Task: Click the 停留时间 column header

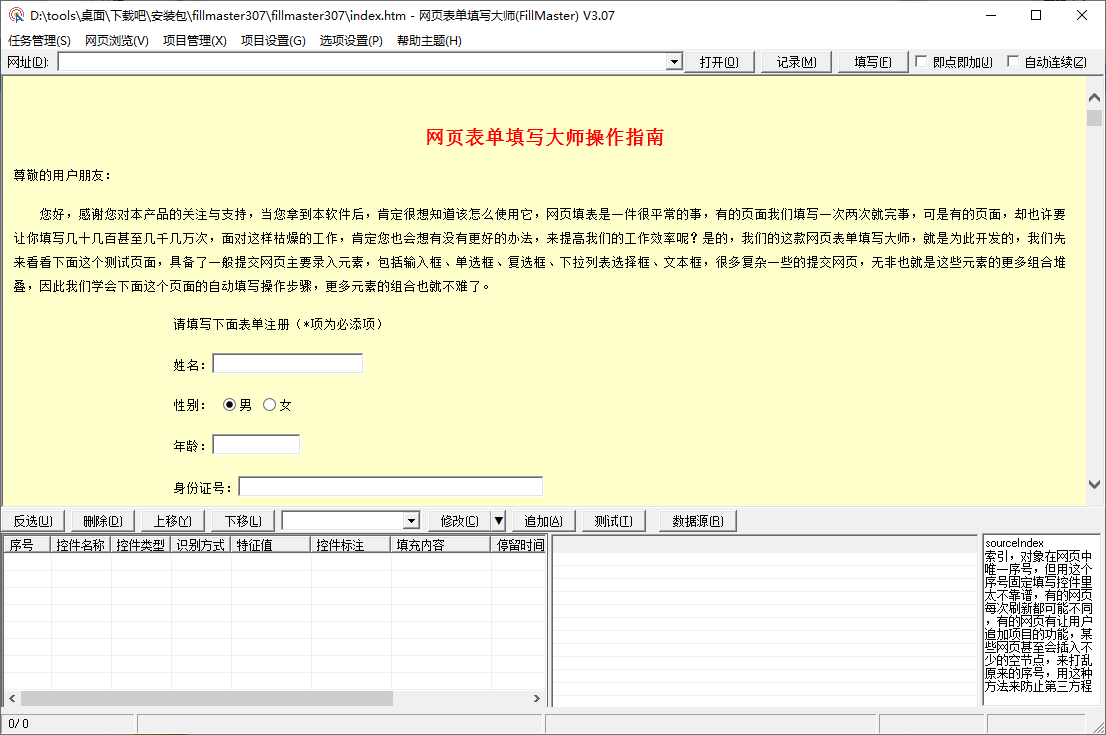Action: 518,545
